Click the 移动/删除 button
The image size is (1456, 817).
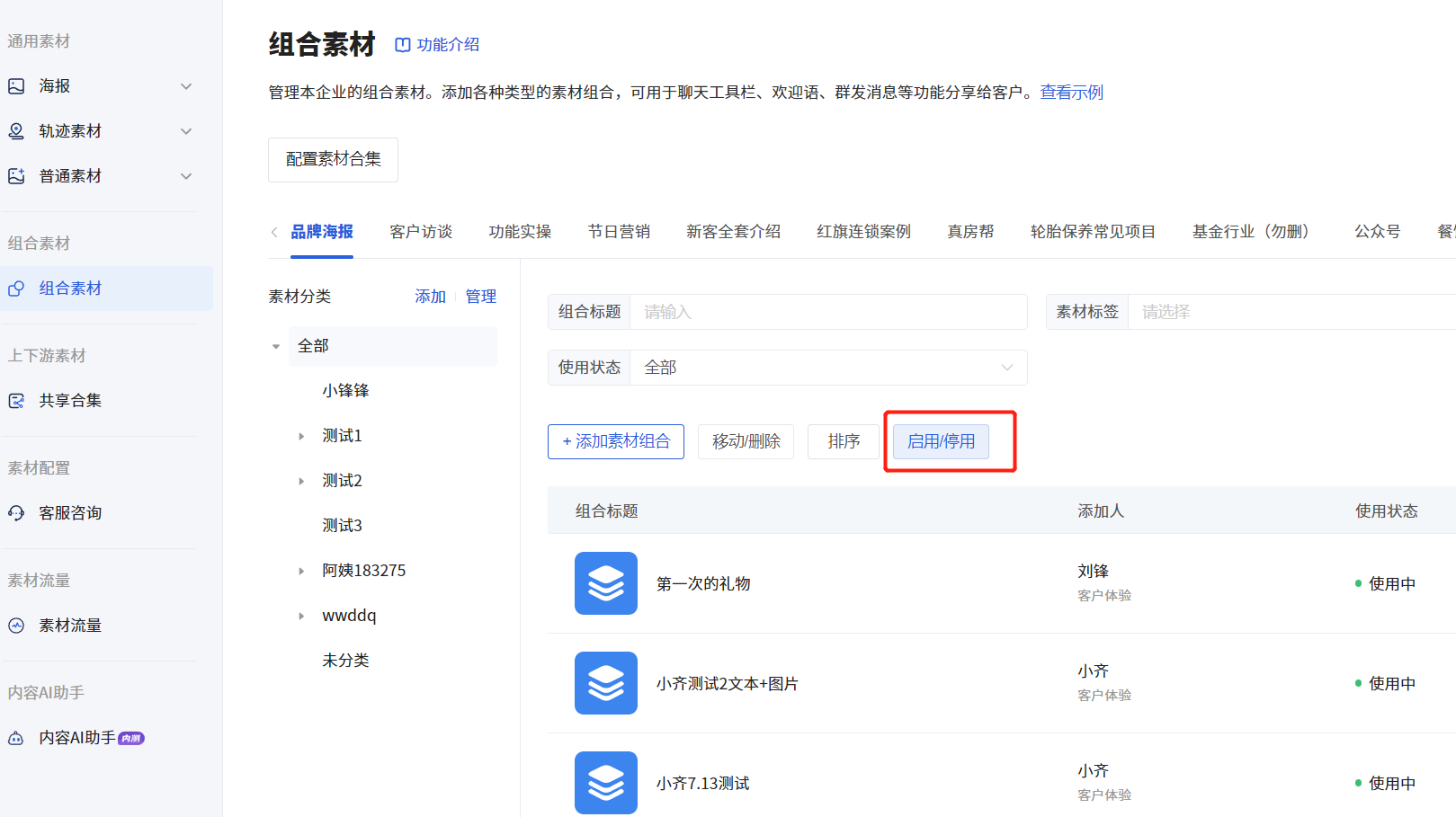(746, 441)
